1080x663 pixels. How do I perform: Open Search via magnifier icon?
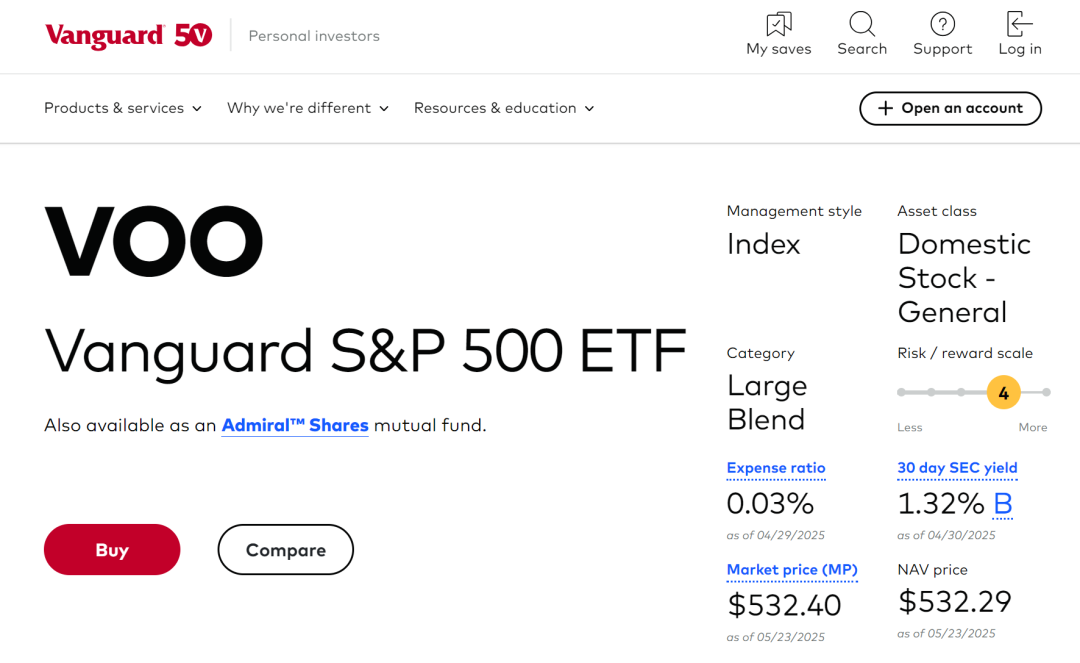point(862,24)
